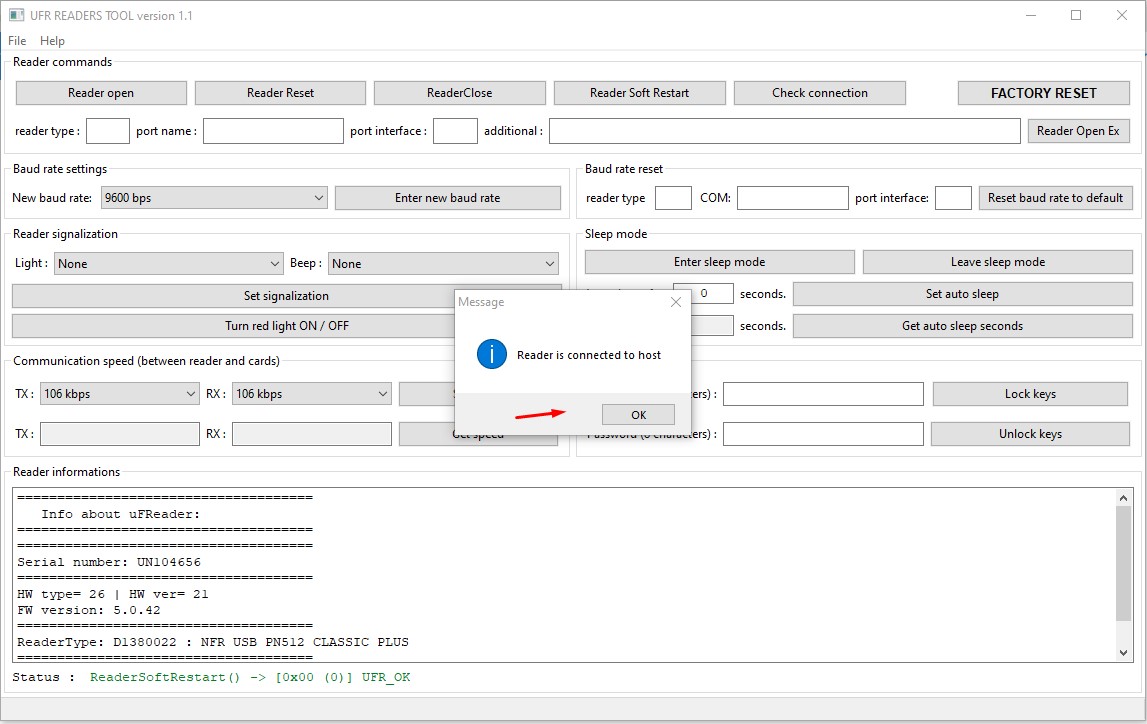Expand the New baud rate dropdown
Viewport: 1147px width, 724px height.
tap(214, 197)
